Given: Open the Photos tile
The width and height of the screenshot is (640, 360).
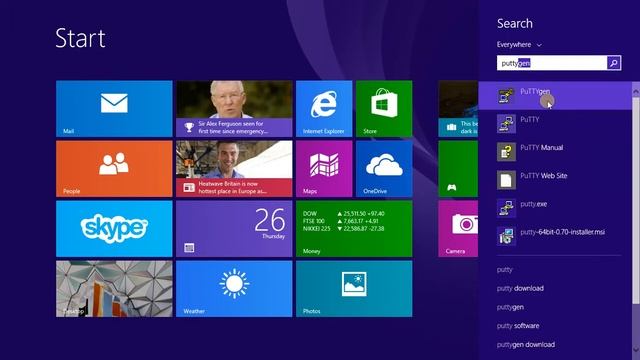Looking at the screenshot, I should tap(354, 289).
